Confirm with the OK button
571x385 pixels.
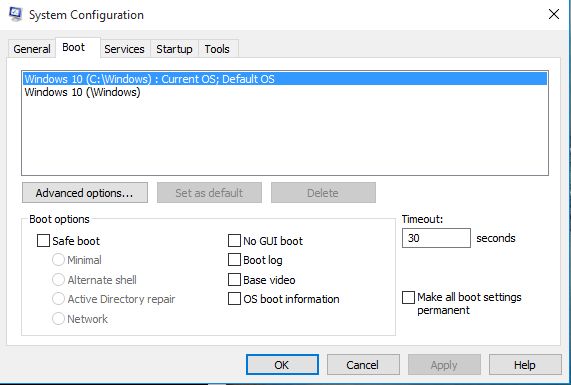pos(282,365)
